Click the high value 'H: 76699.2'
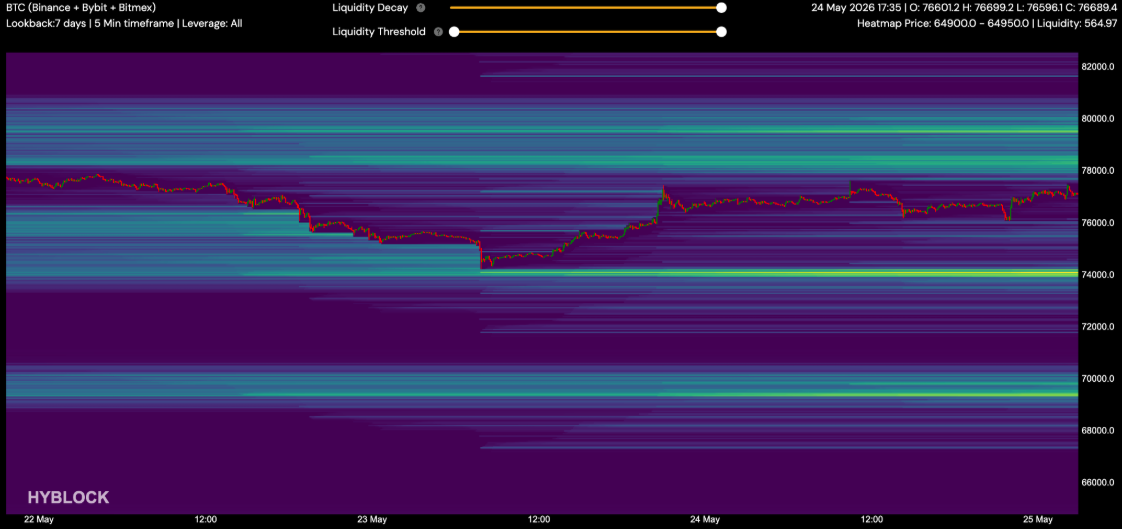 pos(990,8)
